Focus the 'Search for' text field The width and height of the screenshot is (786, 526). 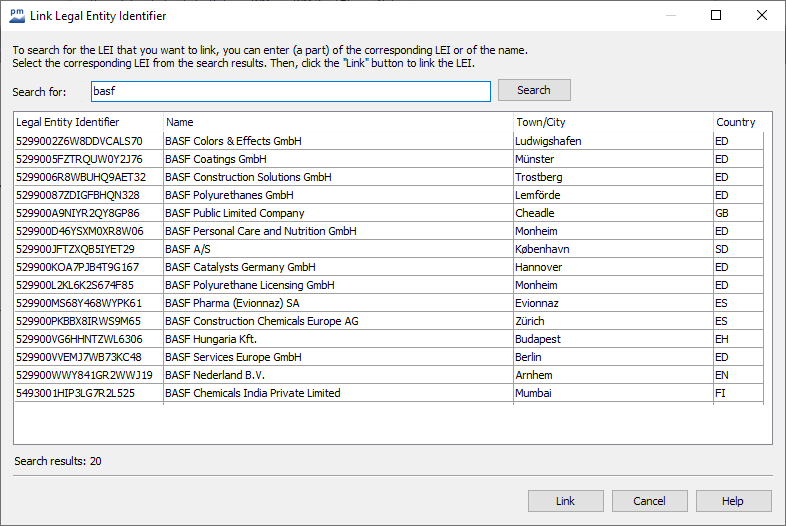click(x=290, y=91)
